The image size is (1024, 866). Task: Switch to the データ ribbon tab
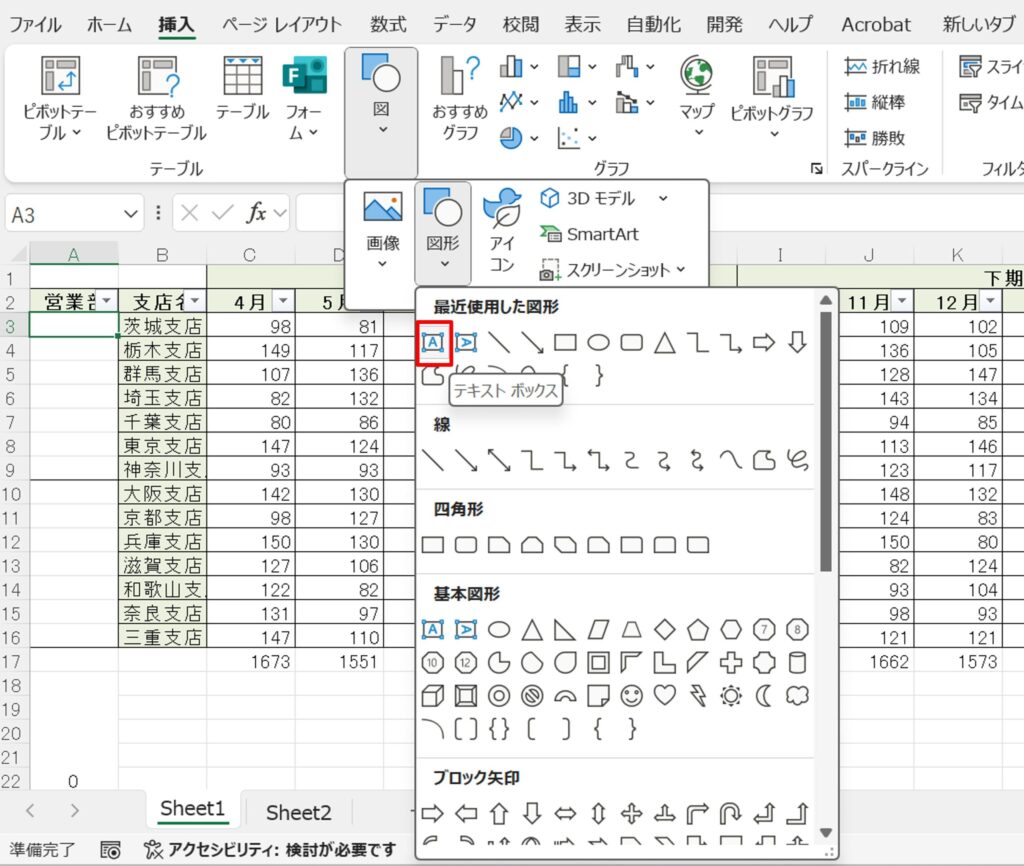click(x=454, y=25)
